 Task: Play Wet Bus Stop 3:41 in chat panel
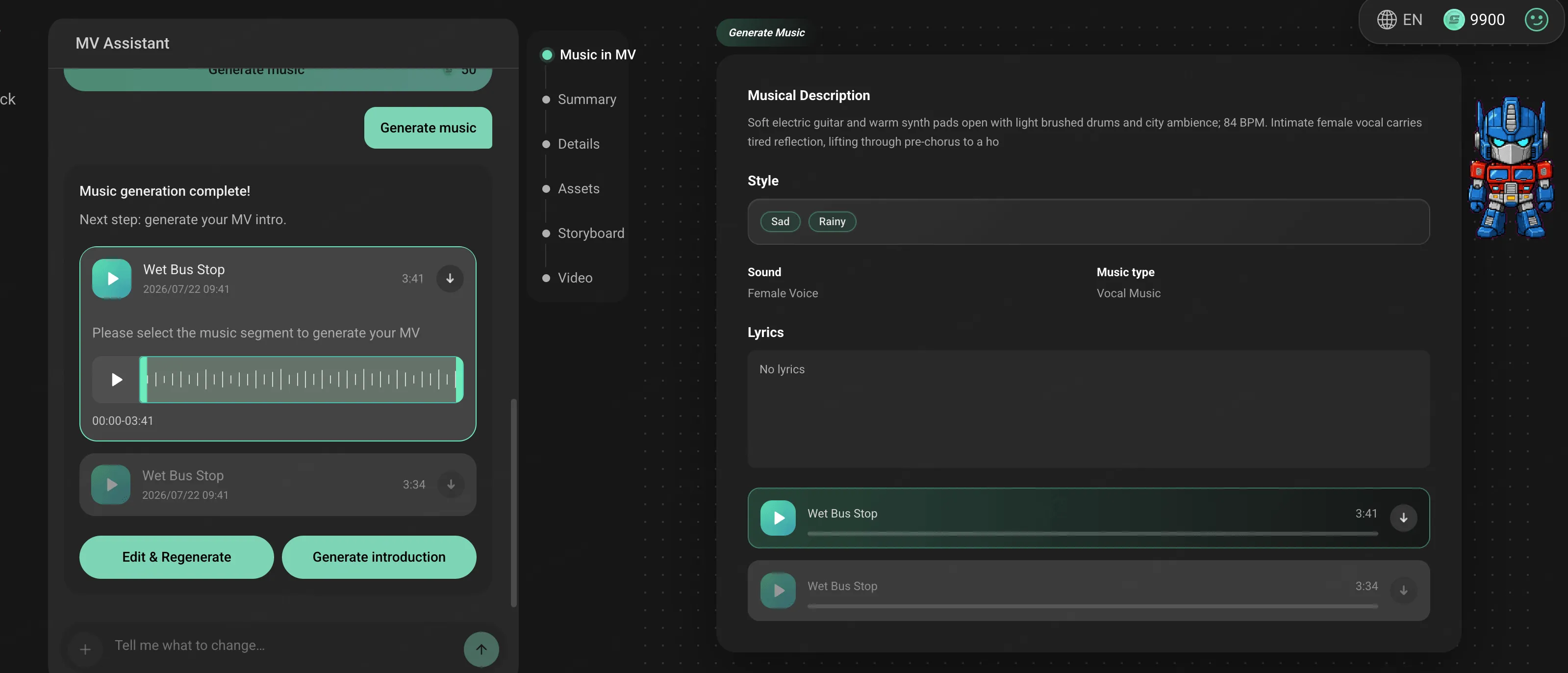click(x=111, y=278)
